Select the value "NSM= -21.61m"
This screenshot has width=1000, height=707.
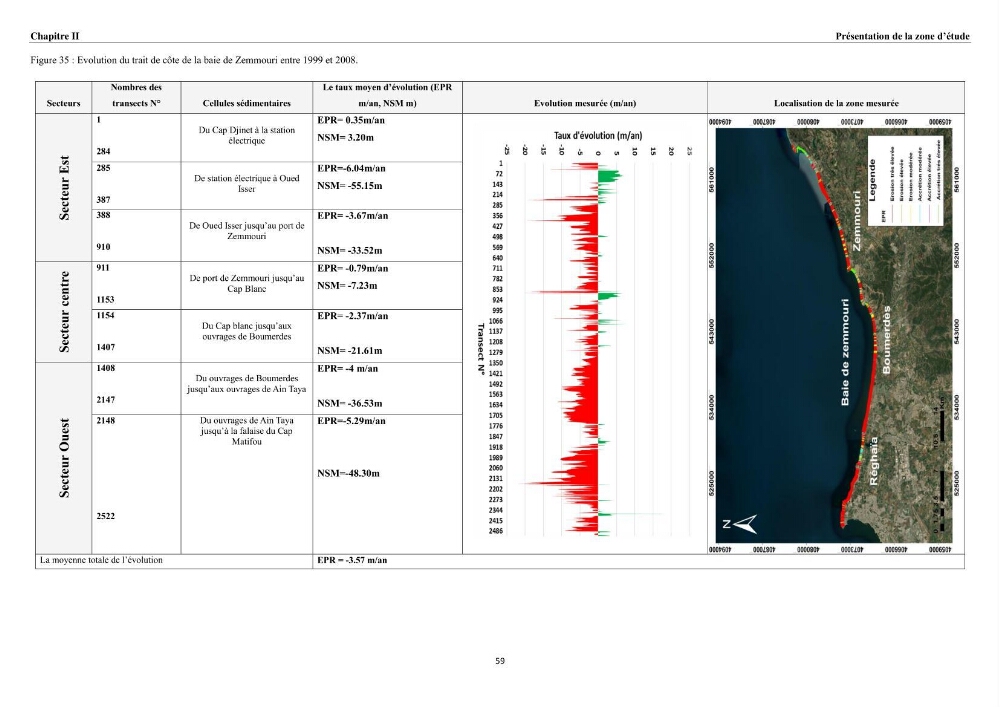(x=349, y=351)
